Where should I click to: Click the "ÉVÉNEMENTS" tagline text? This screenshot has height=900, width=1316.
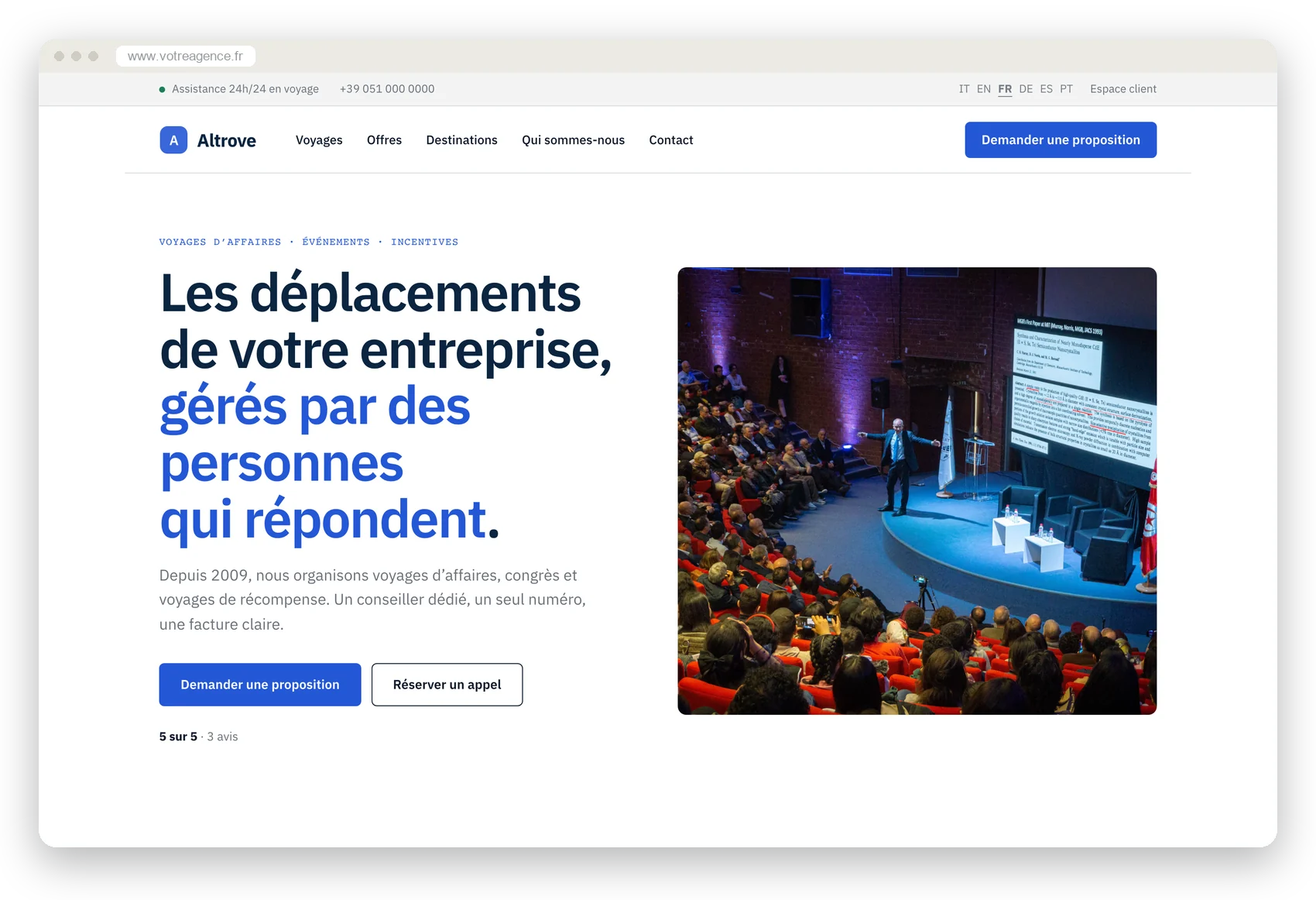(x=336, y=242)
